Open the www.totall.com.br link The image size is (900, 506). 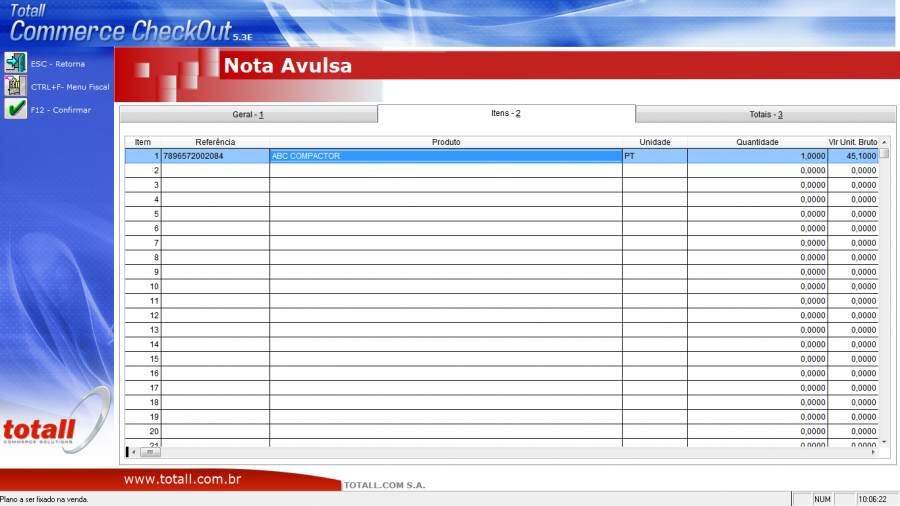(x=183, y=479)
